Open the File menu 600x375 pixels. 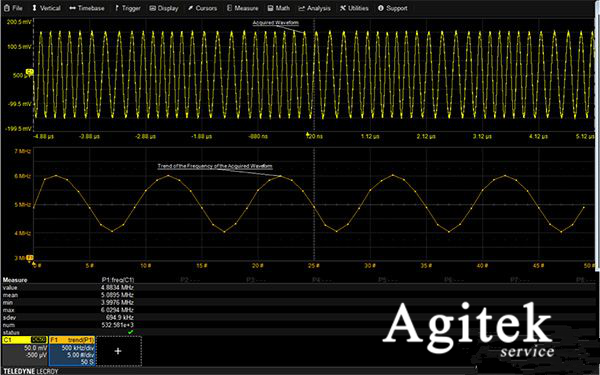pyautogui.click(x=14, y=8)
